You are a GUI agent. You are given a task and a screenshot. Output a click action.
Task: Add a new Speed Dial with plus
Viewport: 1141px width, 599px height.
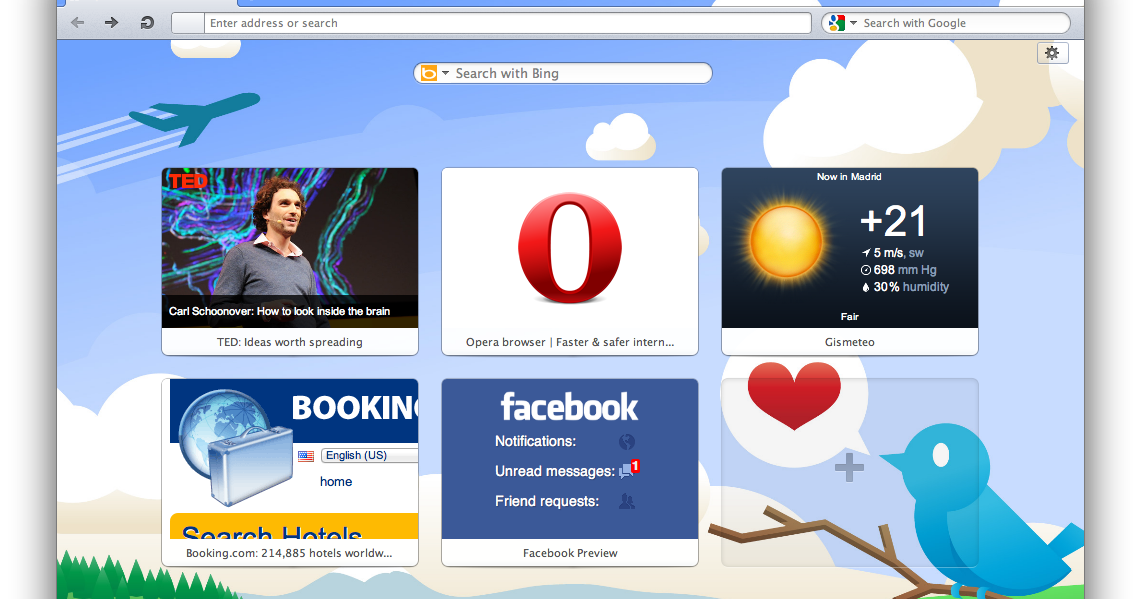[849, 467]
